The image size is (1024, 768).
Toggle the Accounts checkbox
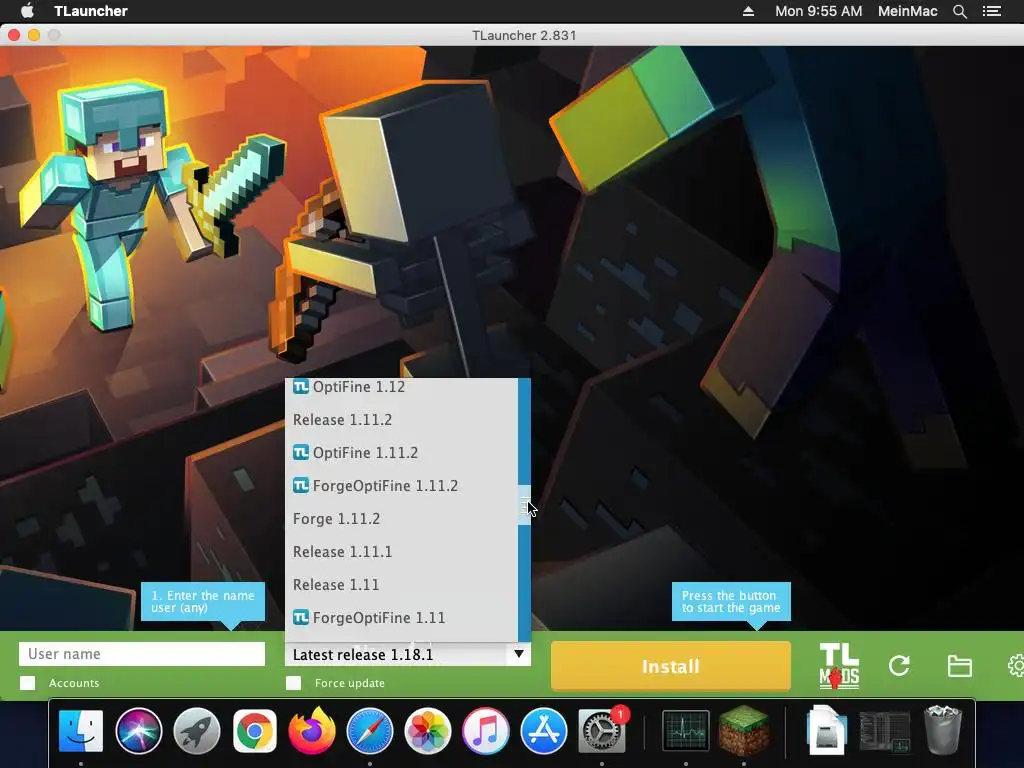(x=27, y=683)
